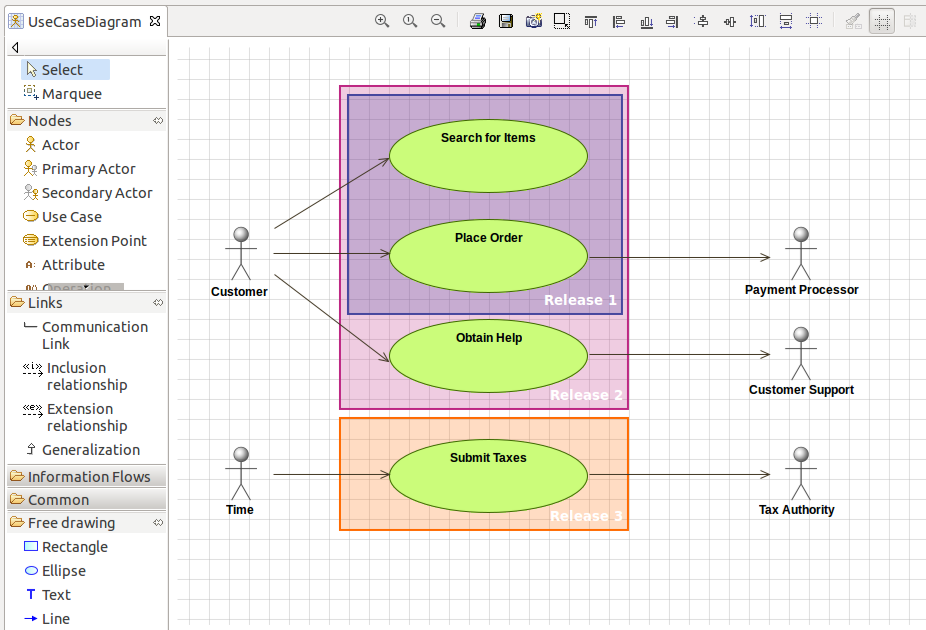The height and width of the screenshot is (630, 926).
Task: Select the Obtain Help use case
Action: (x=488, y=356)
